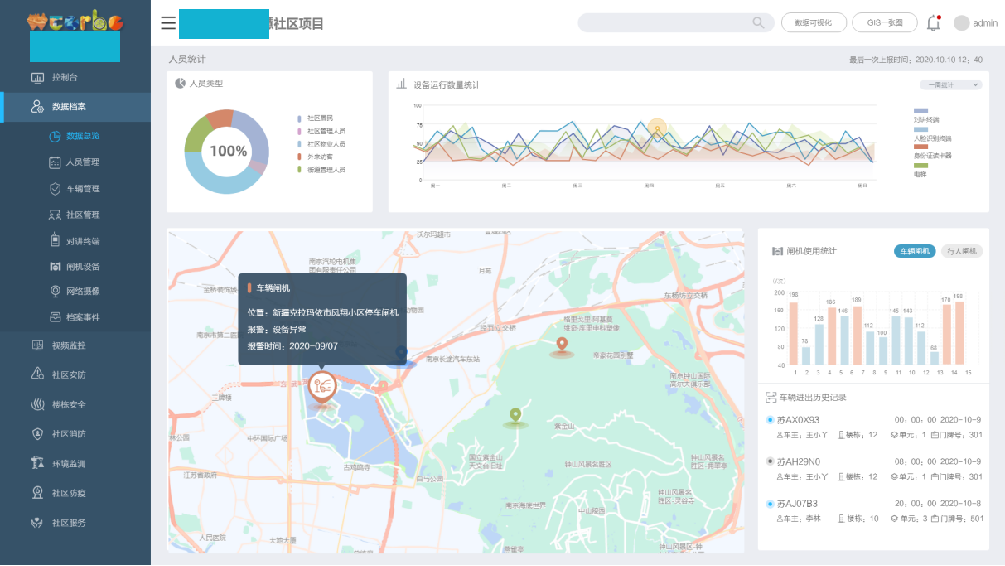Click bar 14 in gate usage chart
The image size is (1005, 566).
click(959, 333)
